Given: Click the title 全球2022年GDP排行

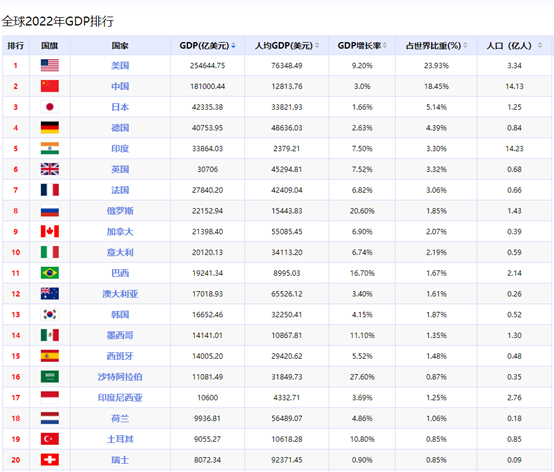Looking at the screenshot, I should point(58,21).
